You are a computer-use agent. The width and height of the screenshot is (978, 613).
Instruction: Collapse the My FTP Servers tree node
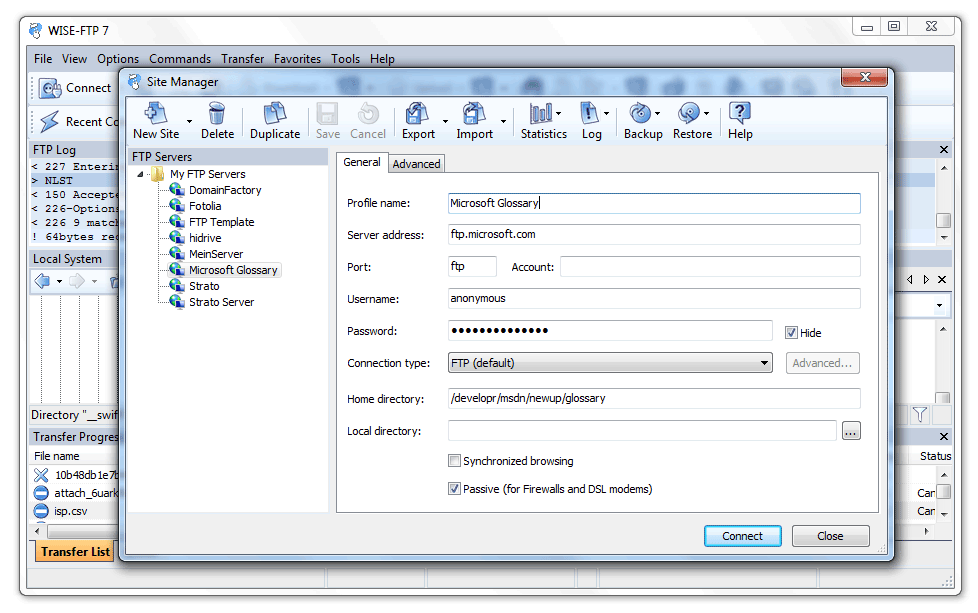click(x=140, y=175)
